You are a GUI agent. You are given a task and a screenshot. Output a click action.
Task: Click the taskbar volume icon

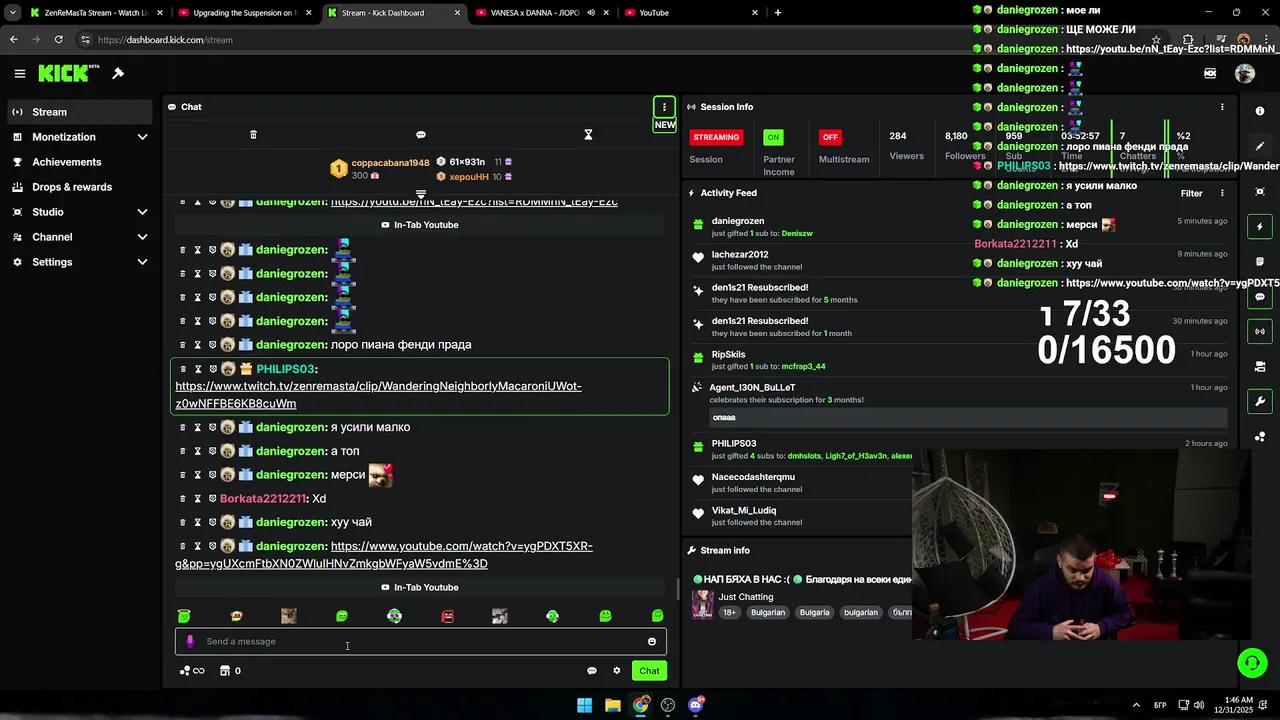[1198, 705]
